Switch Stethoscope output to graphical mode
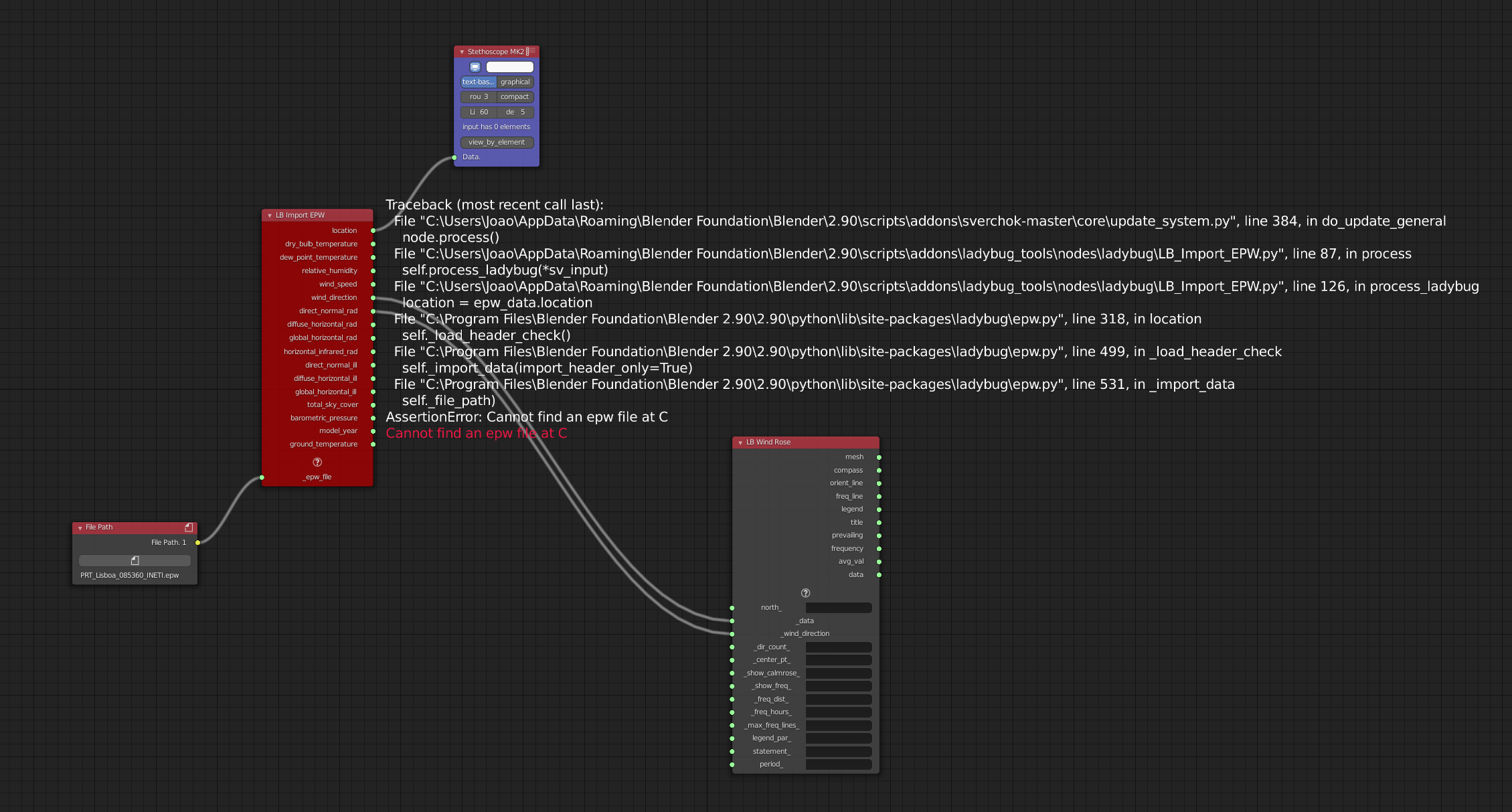Image resolution: width=1512 pixels, height=812 pixels. click(x=515, y=82)
